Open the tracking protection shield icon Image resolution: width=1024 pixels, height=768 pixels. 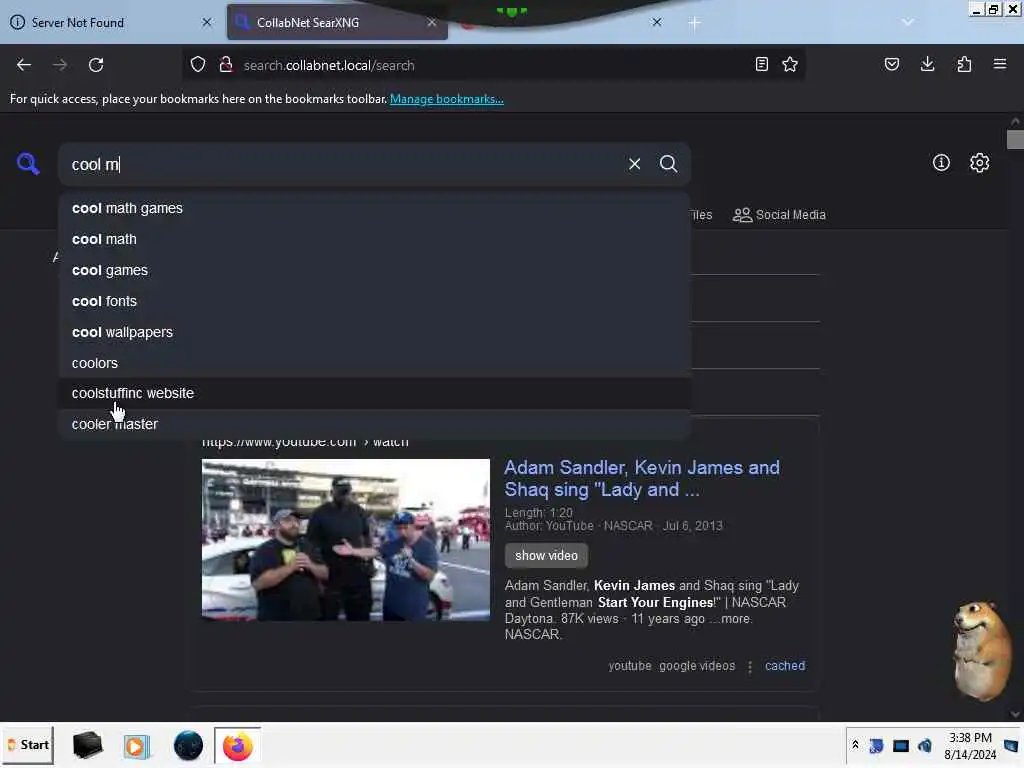(x=198, y=65)
